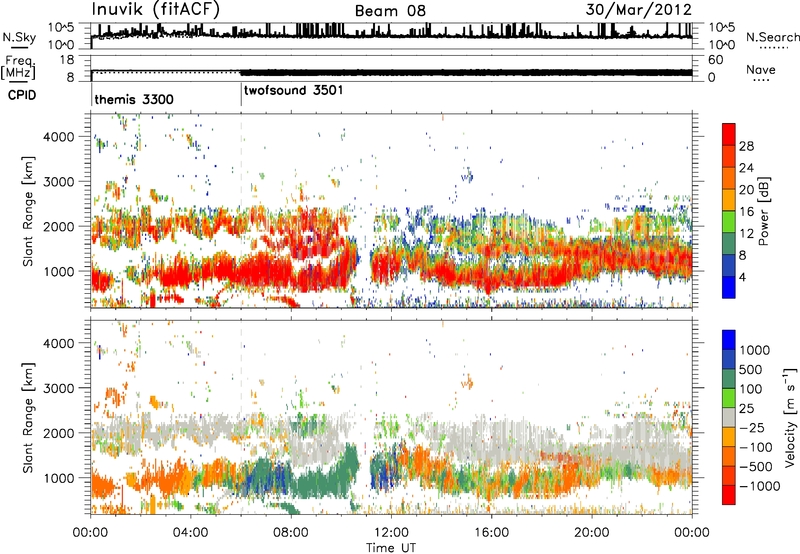
Task: Click the 'Time UT' axis title
Action: click(391, 548)
